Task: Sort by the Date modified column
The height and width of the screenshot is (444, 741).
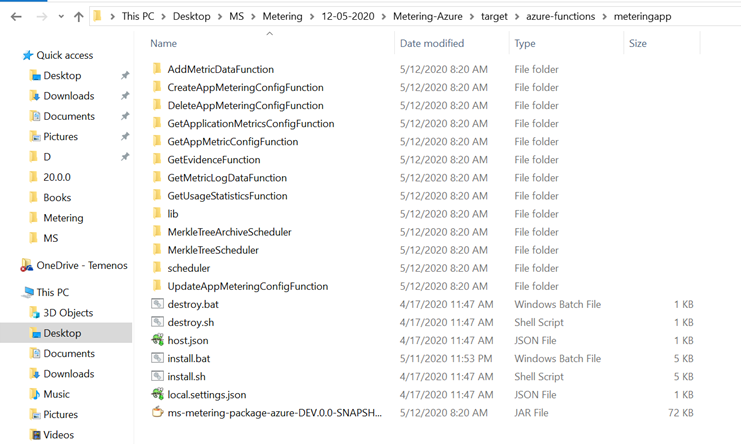Action: tap(431, 44)
